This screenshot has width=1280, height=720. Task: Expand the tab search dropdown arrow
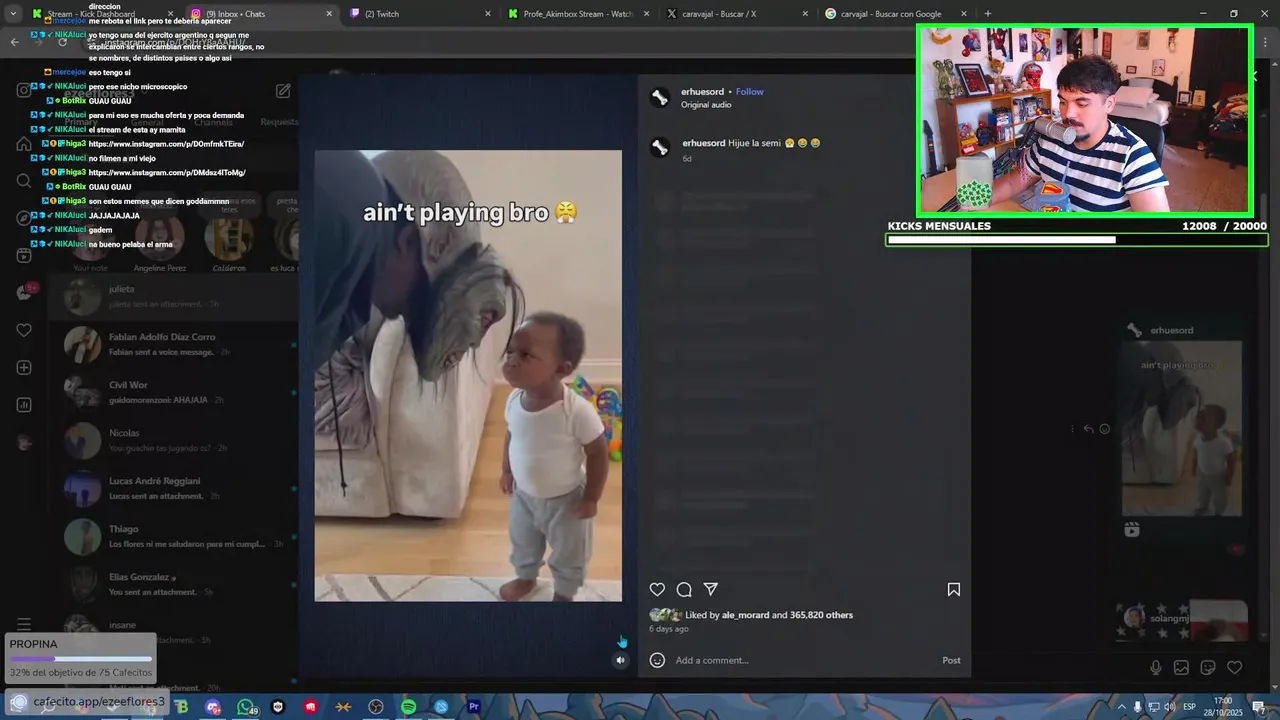point(13,14)
